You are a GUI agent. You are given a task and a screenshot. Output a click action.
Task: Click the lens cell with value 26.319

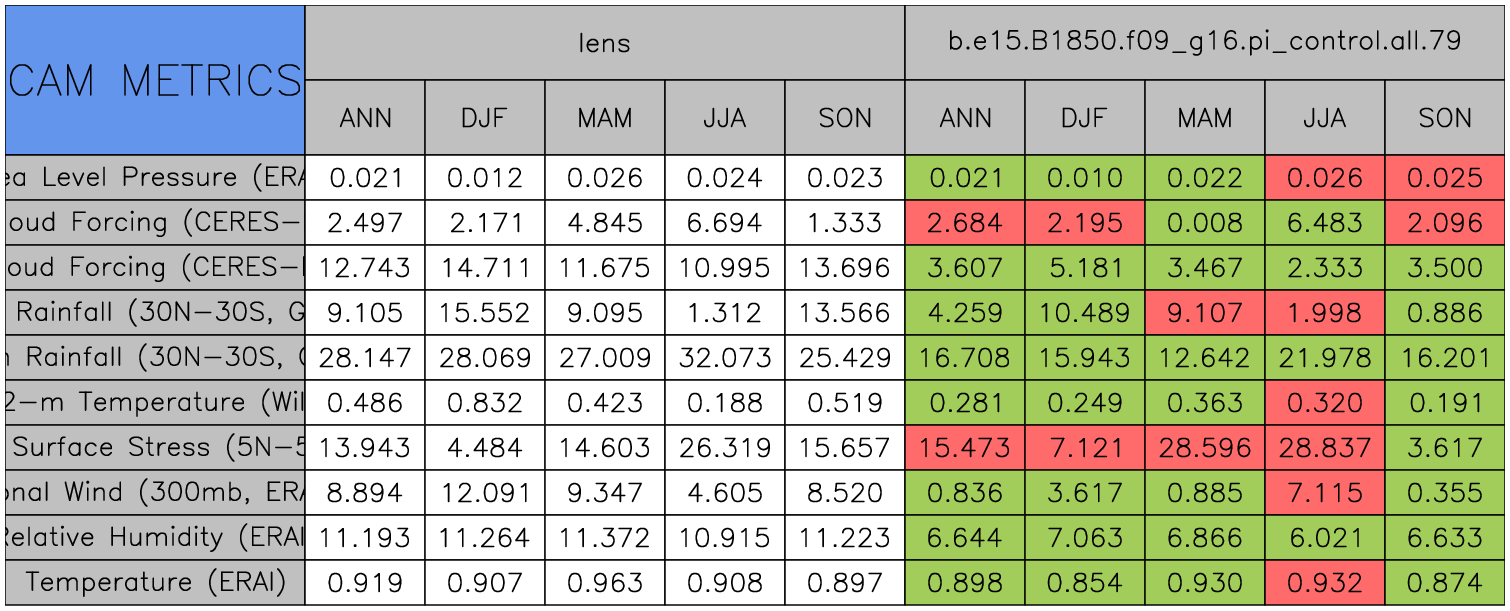(x=724, y=448)
